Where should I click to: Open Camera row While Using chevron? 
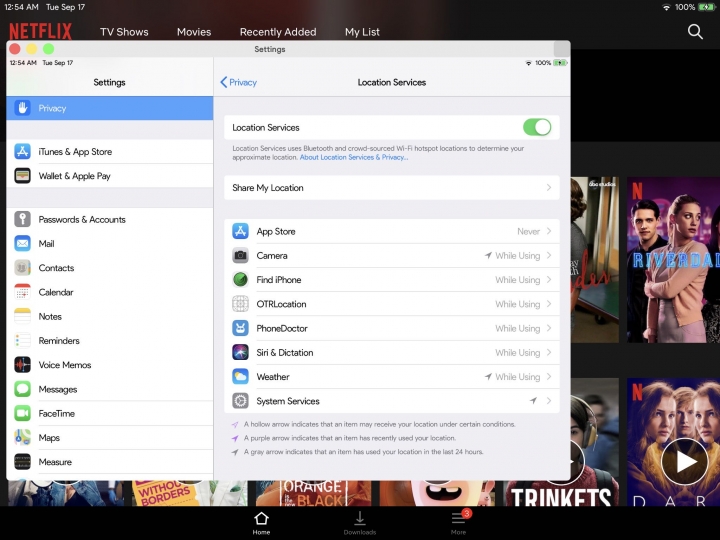click(x=549, y=255)
